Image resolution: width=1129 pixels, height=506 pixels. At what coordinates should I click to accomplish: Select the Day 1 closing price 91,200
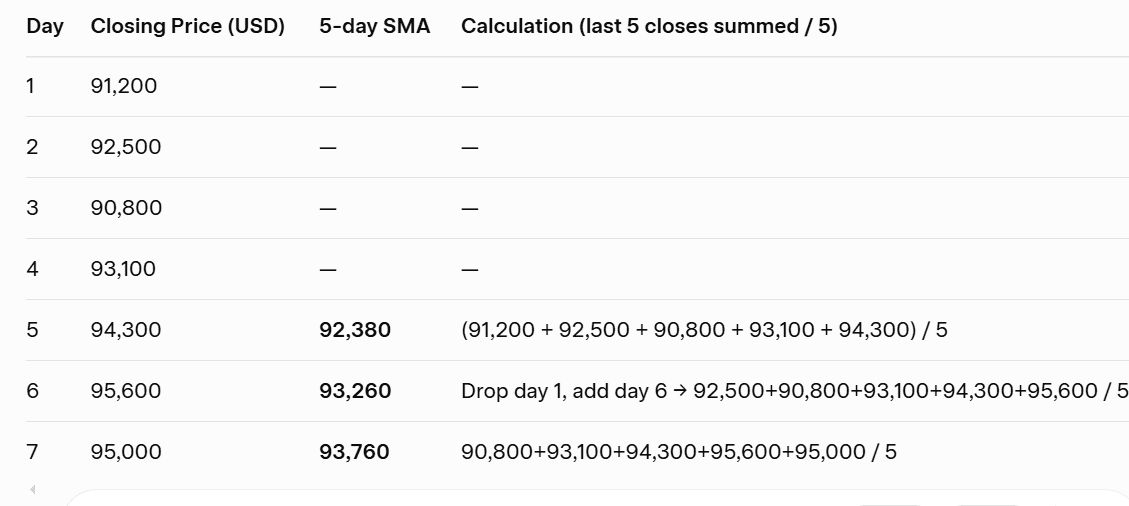(124, 87)
